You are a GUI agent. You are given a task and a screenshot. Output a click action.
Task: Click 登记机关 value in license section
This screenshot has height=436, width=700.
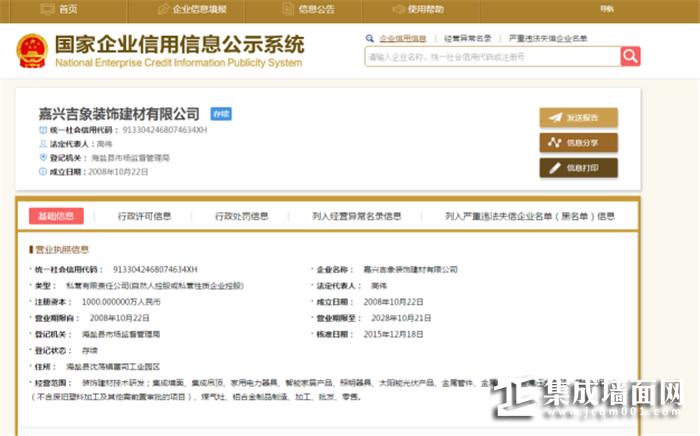pos(121,334)
